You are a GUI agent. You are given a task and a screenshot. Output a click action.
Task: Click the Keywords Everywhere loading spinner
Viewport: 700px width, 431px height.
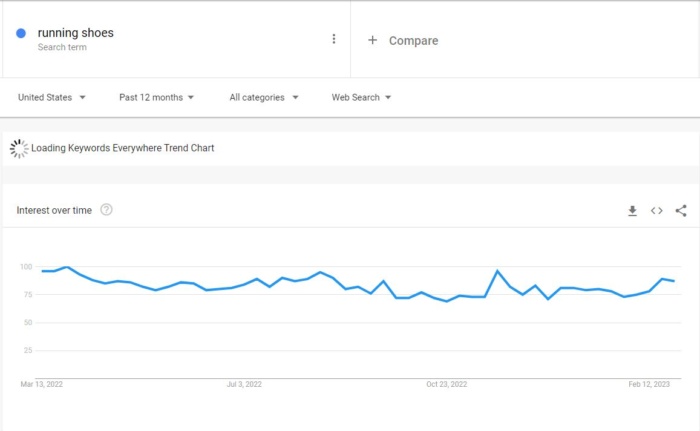19,148
